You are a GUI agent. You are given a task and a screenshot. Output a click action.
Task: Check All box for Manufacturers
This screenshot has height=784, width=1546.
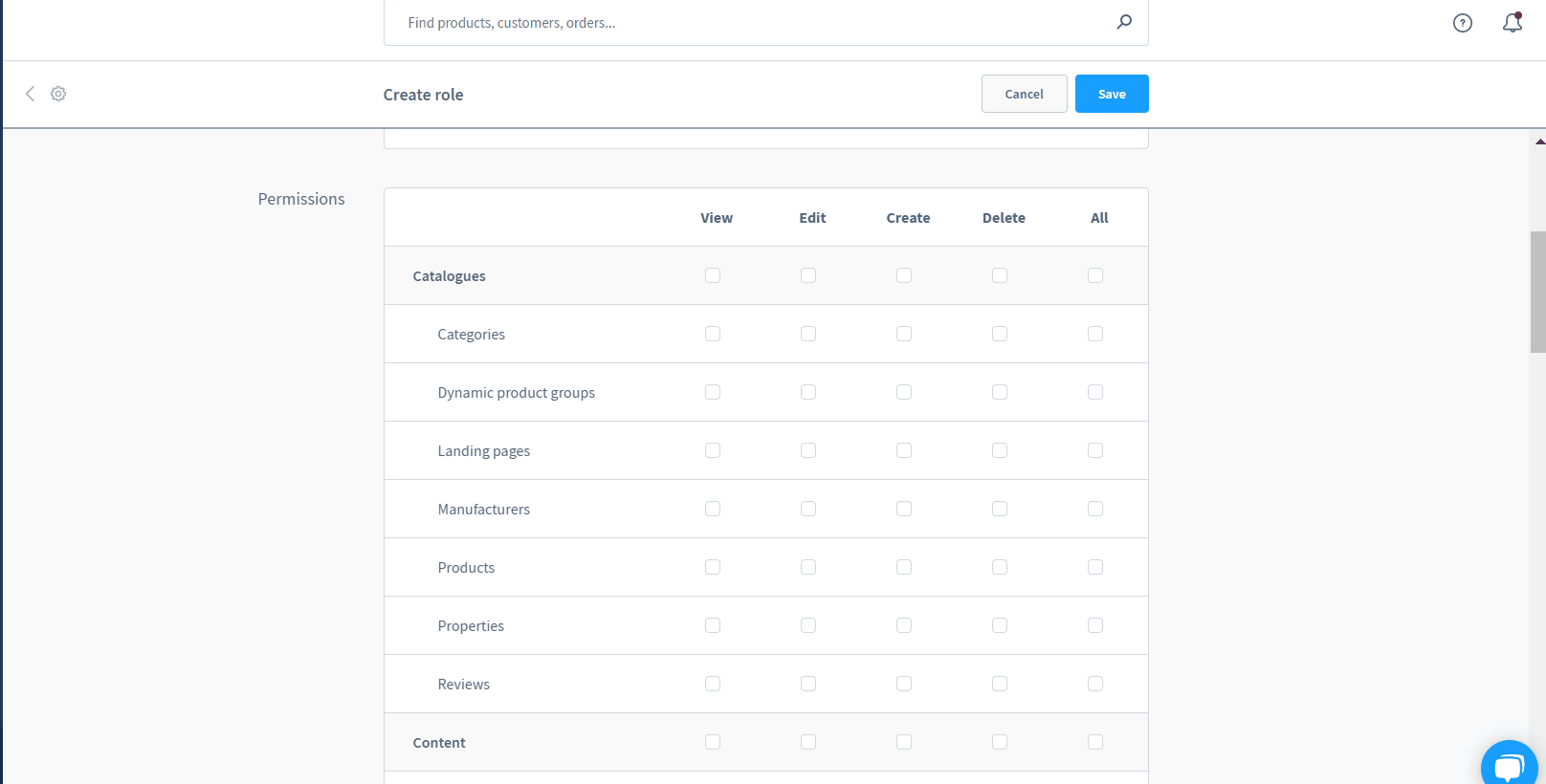click(x=1095, y=509)
